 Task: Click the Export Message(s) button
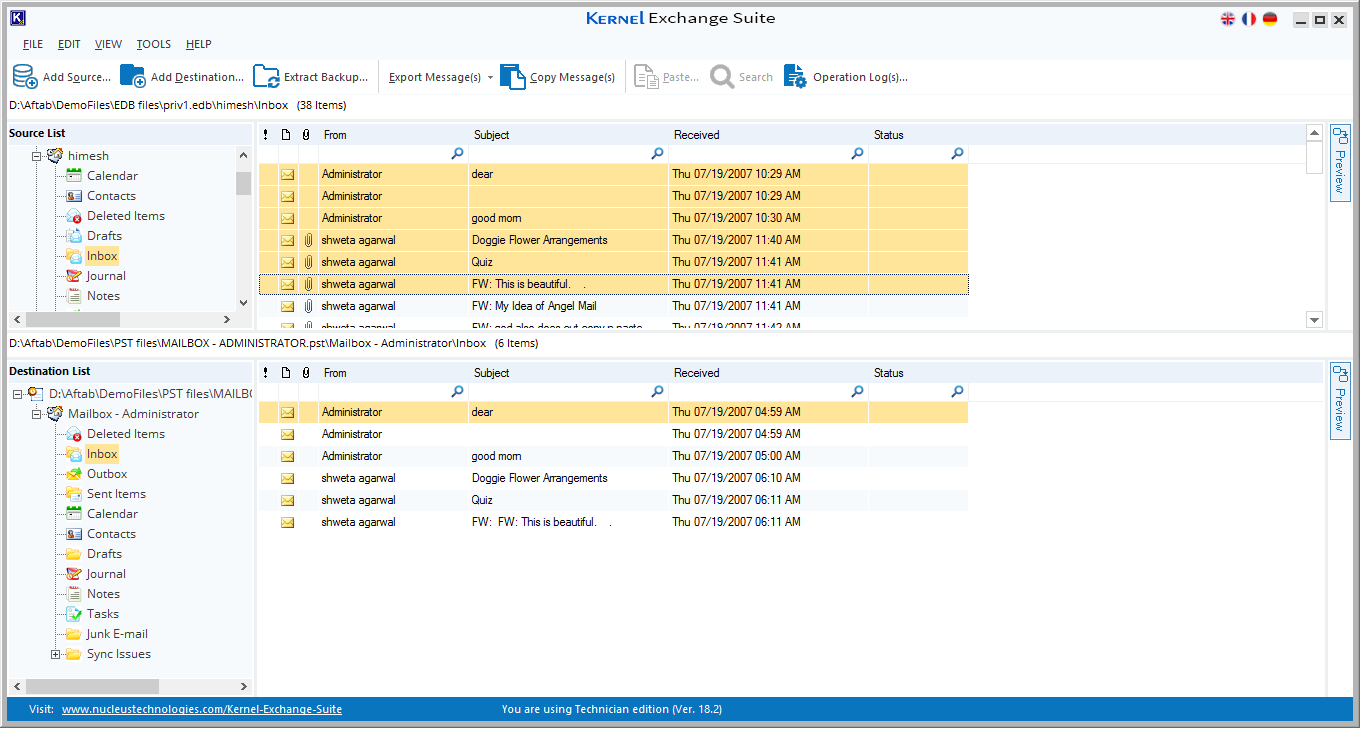click(x=435, y=77)
